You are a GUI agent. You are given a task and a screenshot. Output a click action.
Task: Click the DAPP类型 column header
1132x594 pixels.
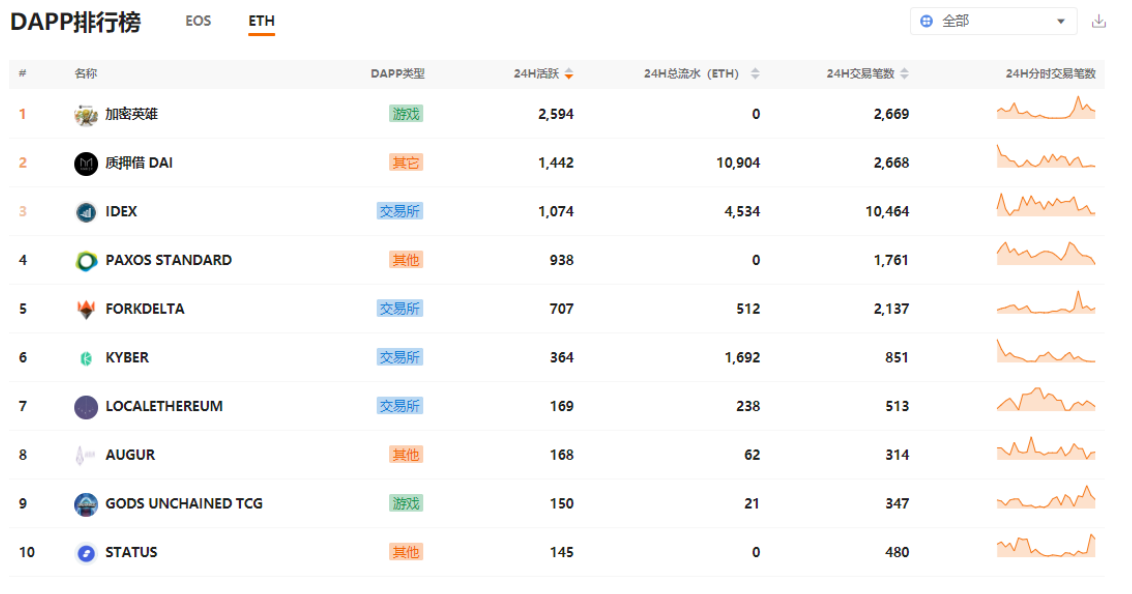tap(398, 74)
